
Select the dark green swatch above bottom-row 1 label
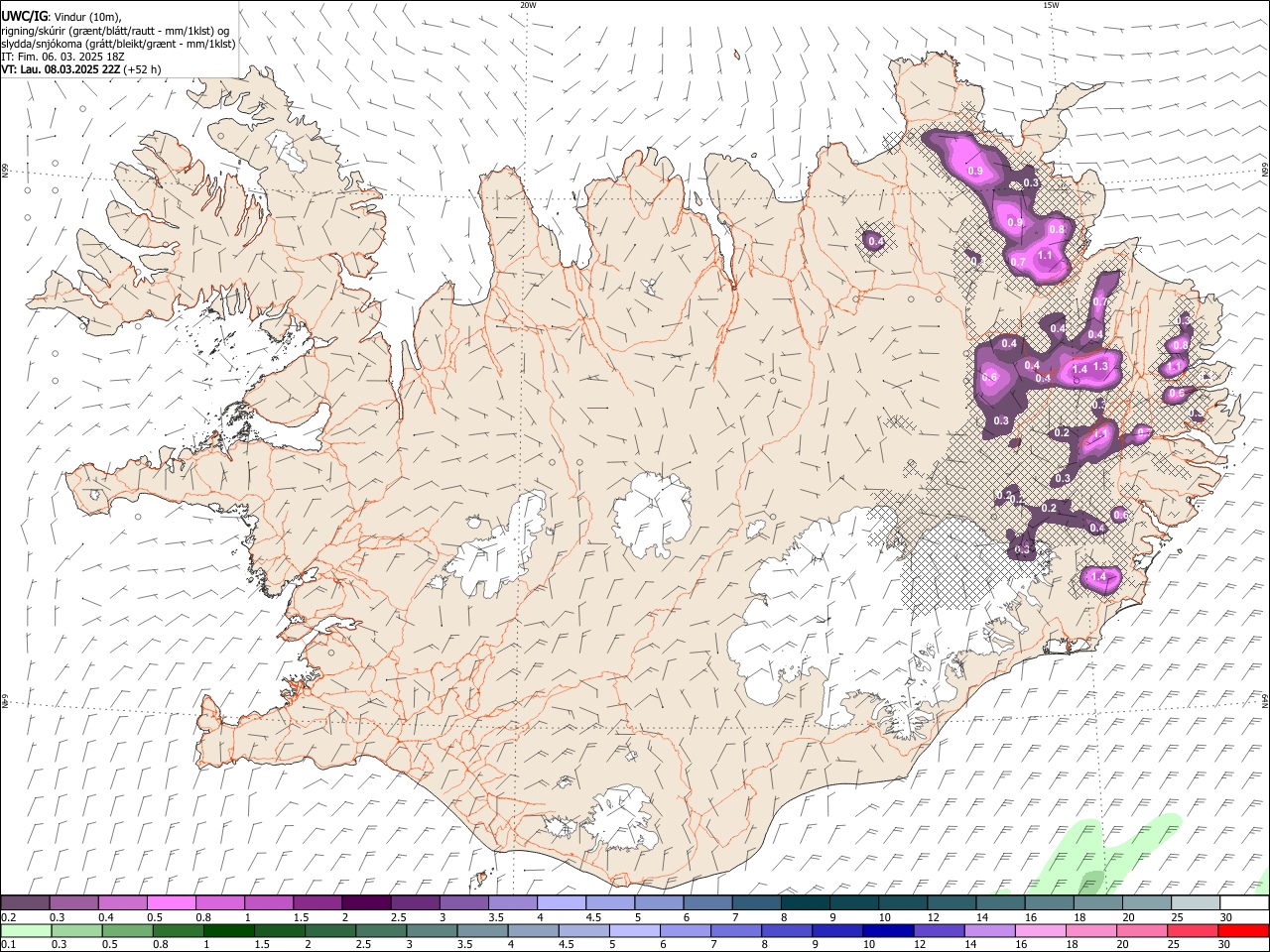(x=228, y=931)
